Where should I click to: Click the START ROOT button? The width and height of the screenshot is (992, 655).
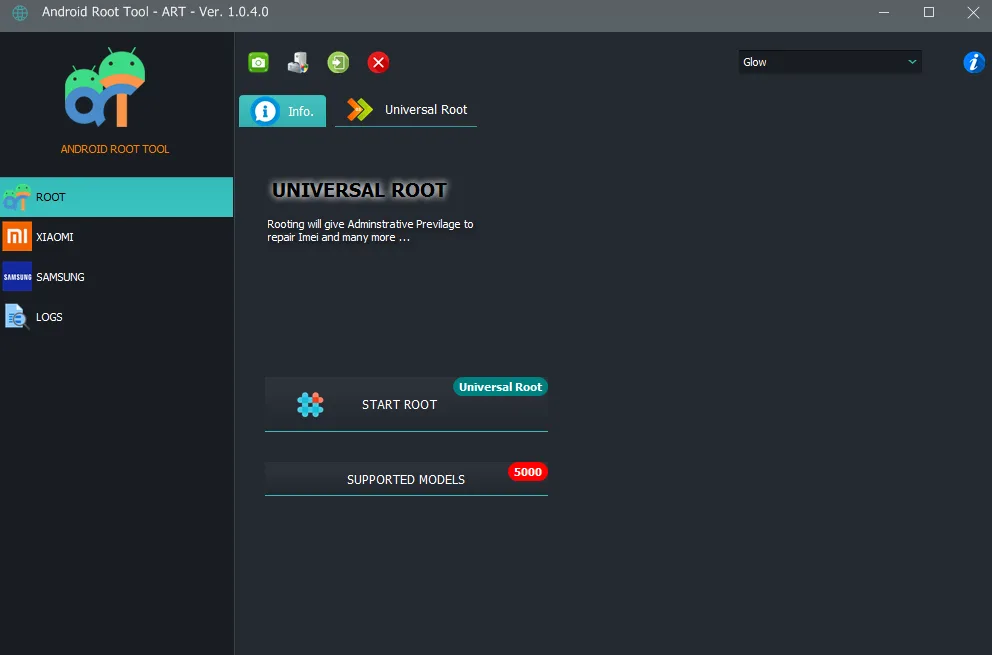[406, 404]
